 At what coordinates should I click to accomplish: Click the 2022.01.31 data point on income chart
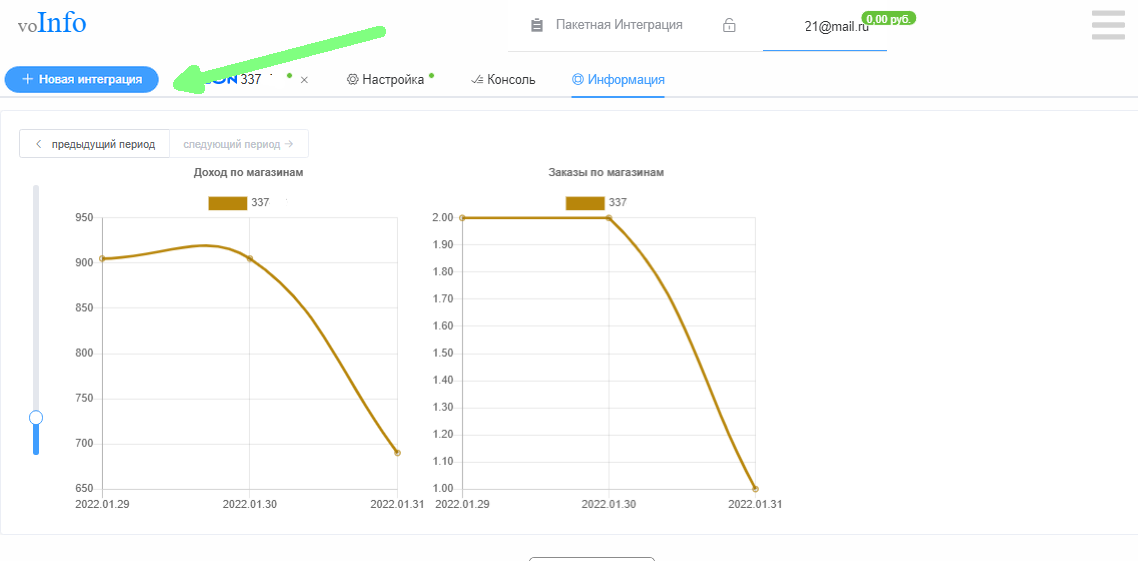pyautogui.click(x=397, y=453)
